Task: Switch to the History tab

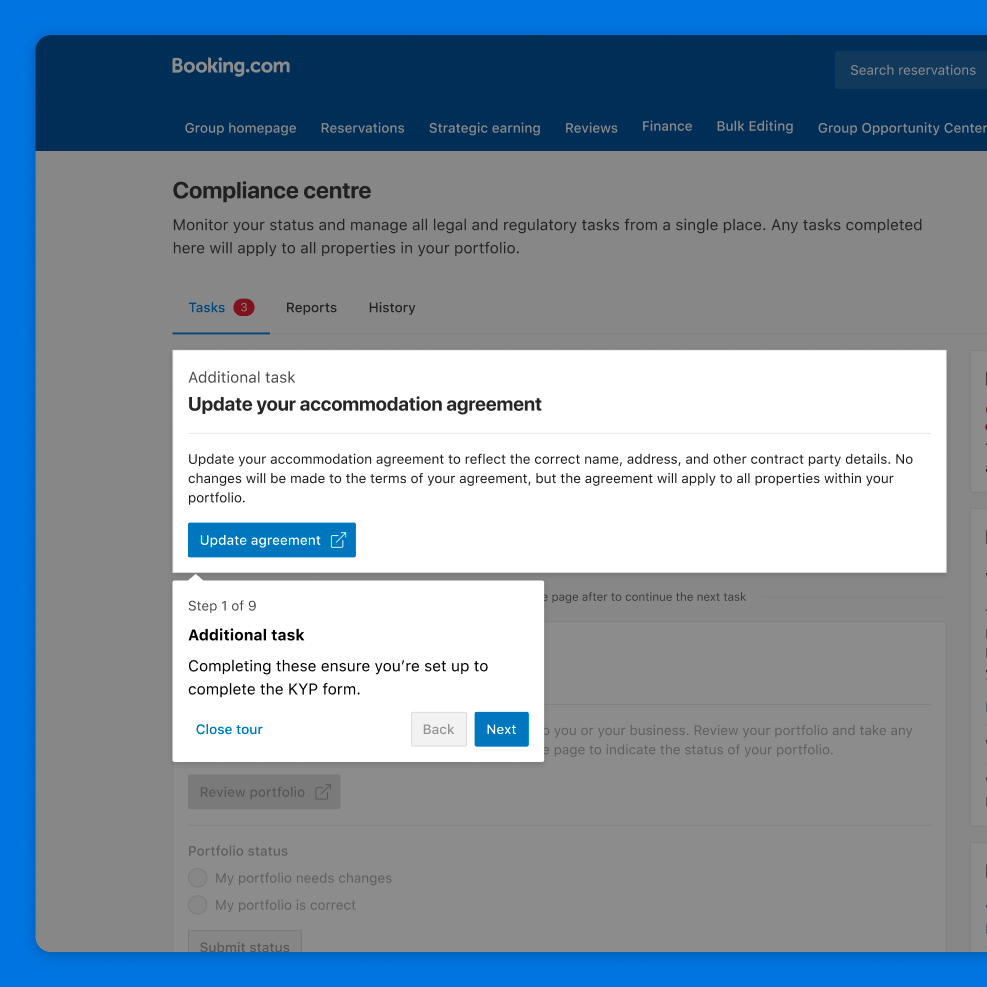Action: 391,308
